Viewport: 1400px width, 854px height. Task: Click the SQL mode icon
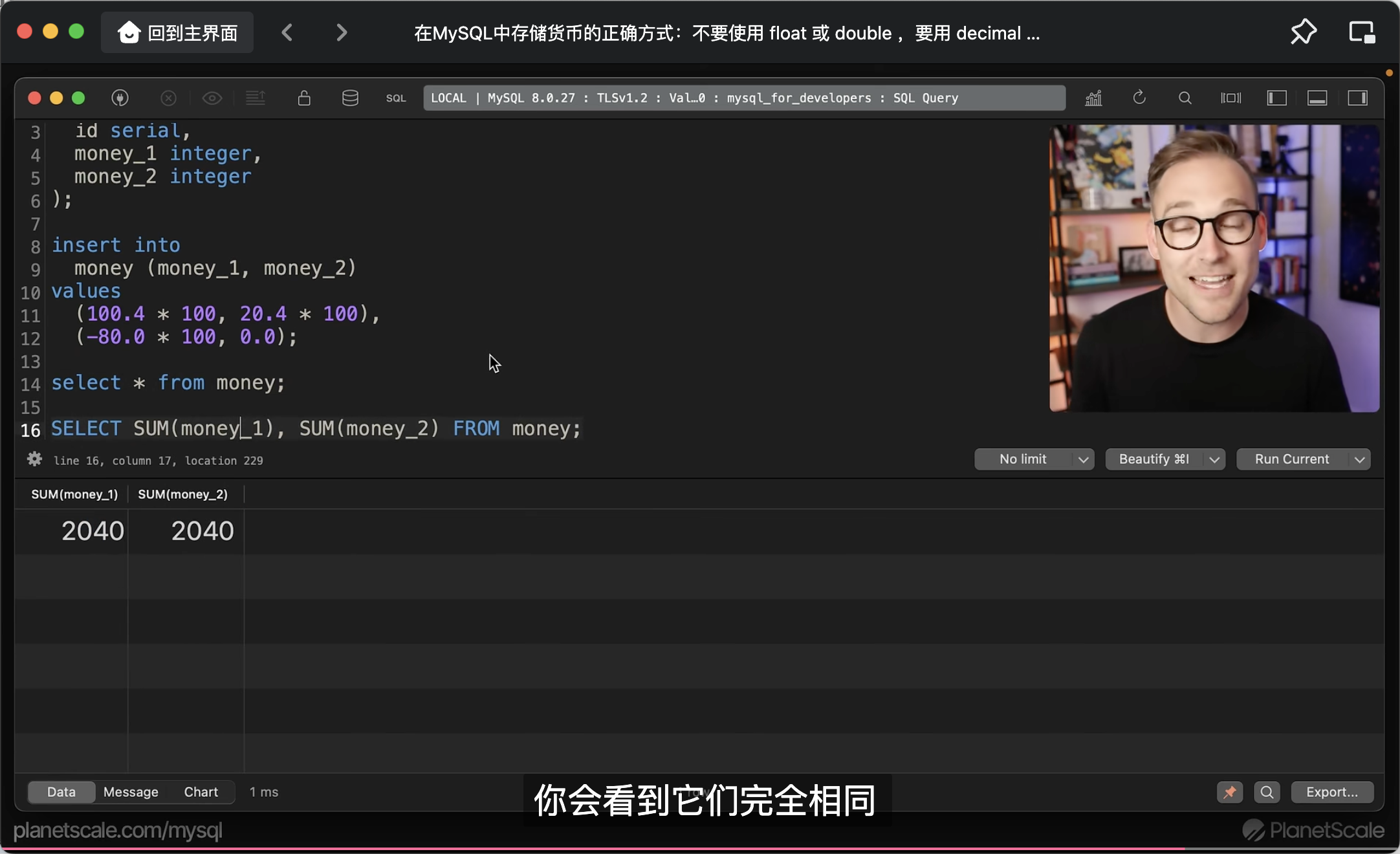(x=396, y=98)
